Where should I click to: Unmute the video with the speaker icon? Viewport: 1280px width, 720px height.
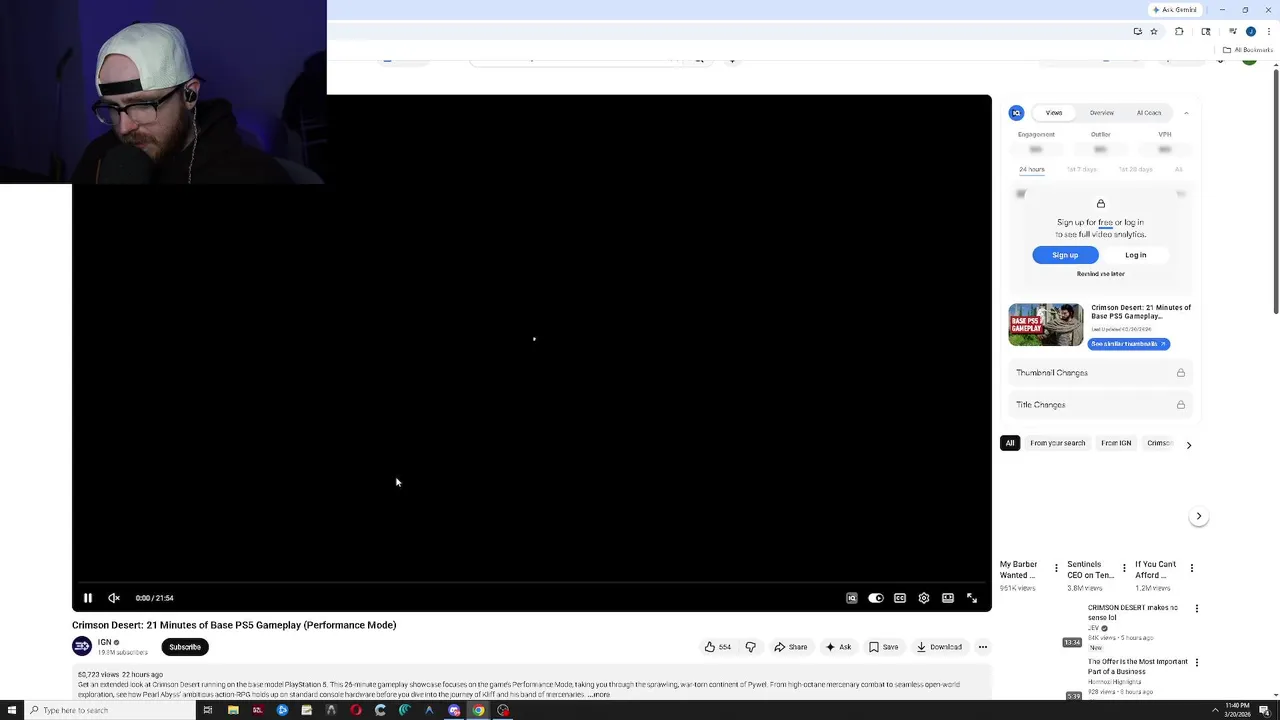114,598
